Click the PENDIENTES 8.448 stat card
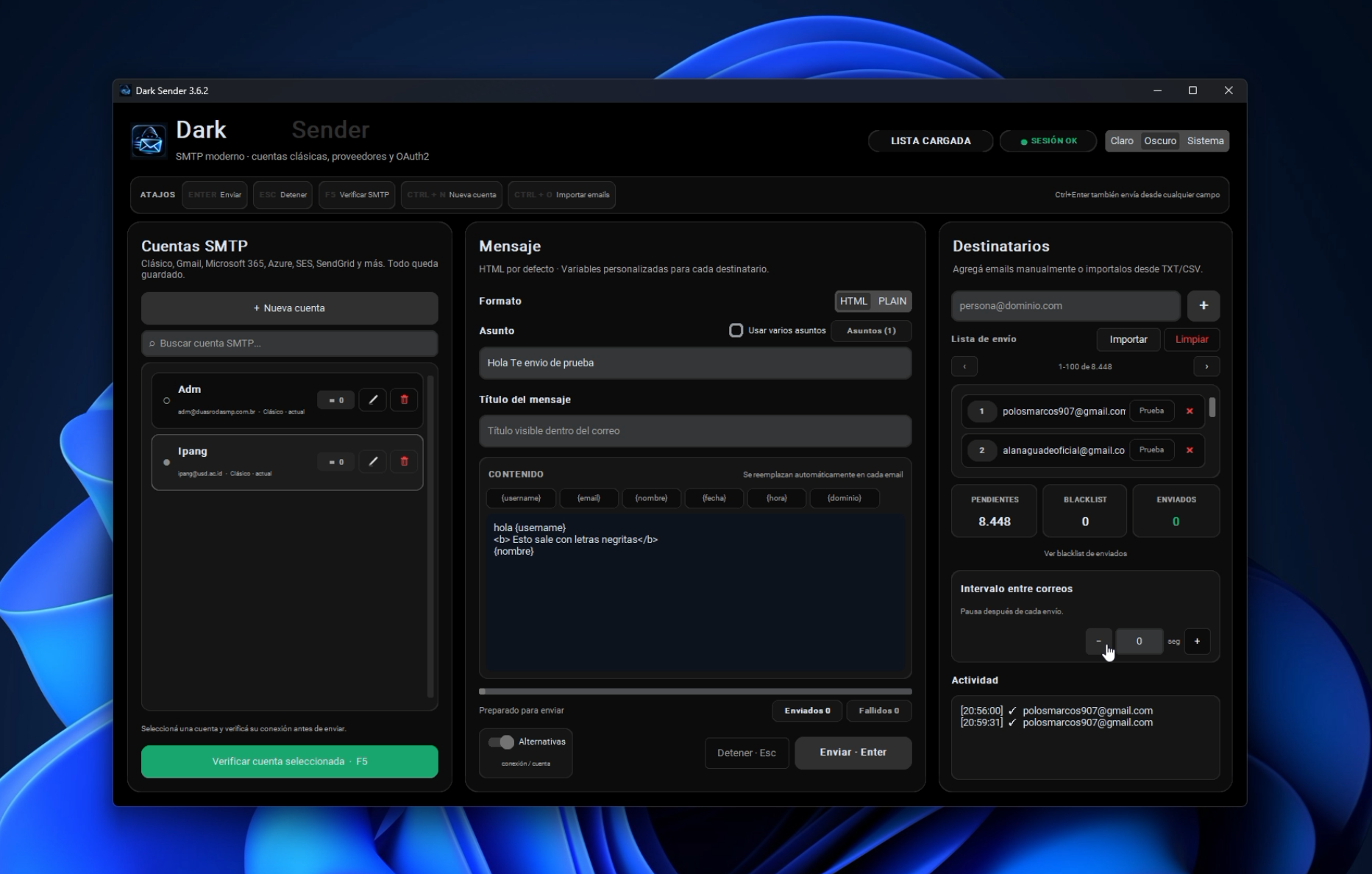Viewport: 1372px width, 874px height. tap(995, 511)
